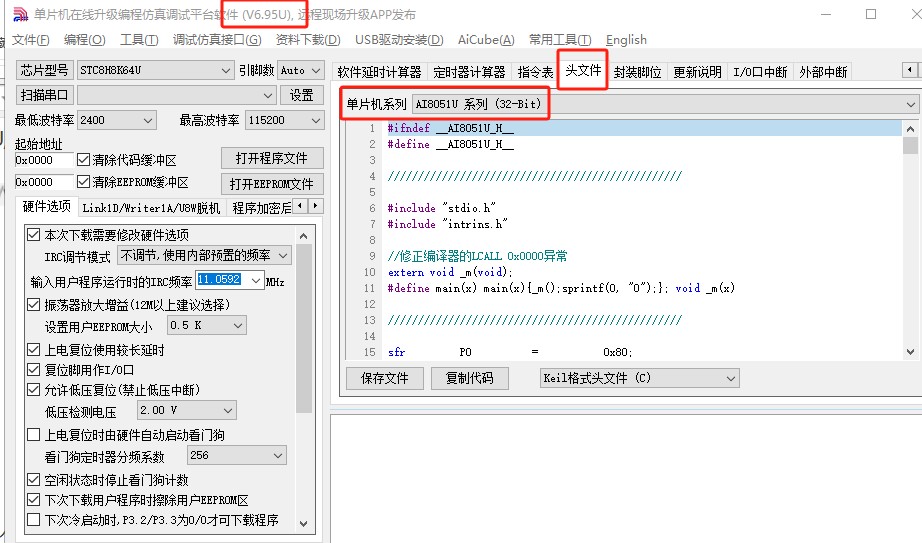Image resolution: width=922 pixels, height=543 pixels.
Task: Switch to 更新说明 tab
Action: tap(697, 72)
